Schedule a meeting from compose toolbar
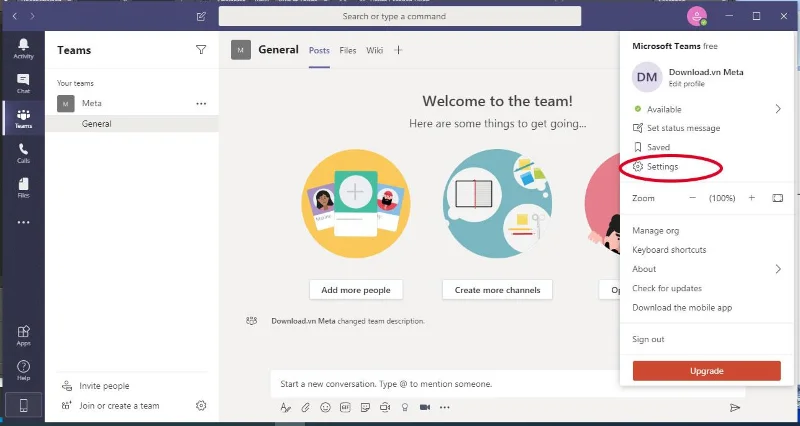The height and width of the screenshot is (426, 800). (x=385, y=407)
